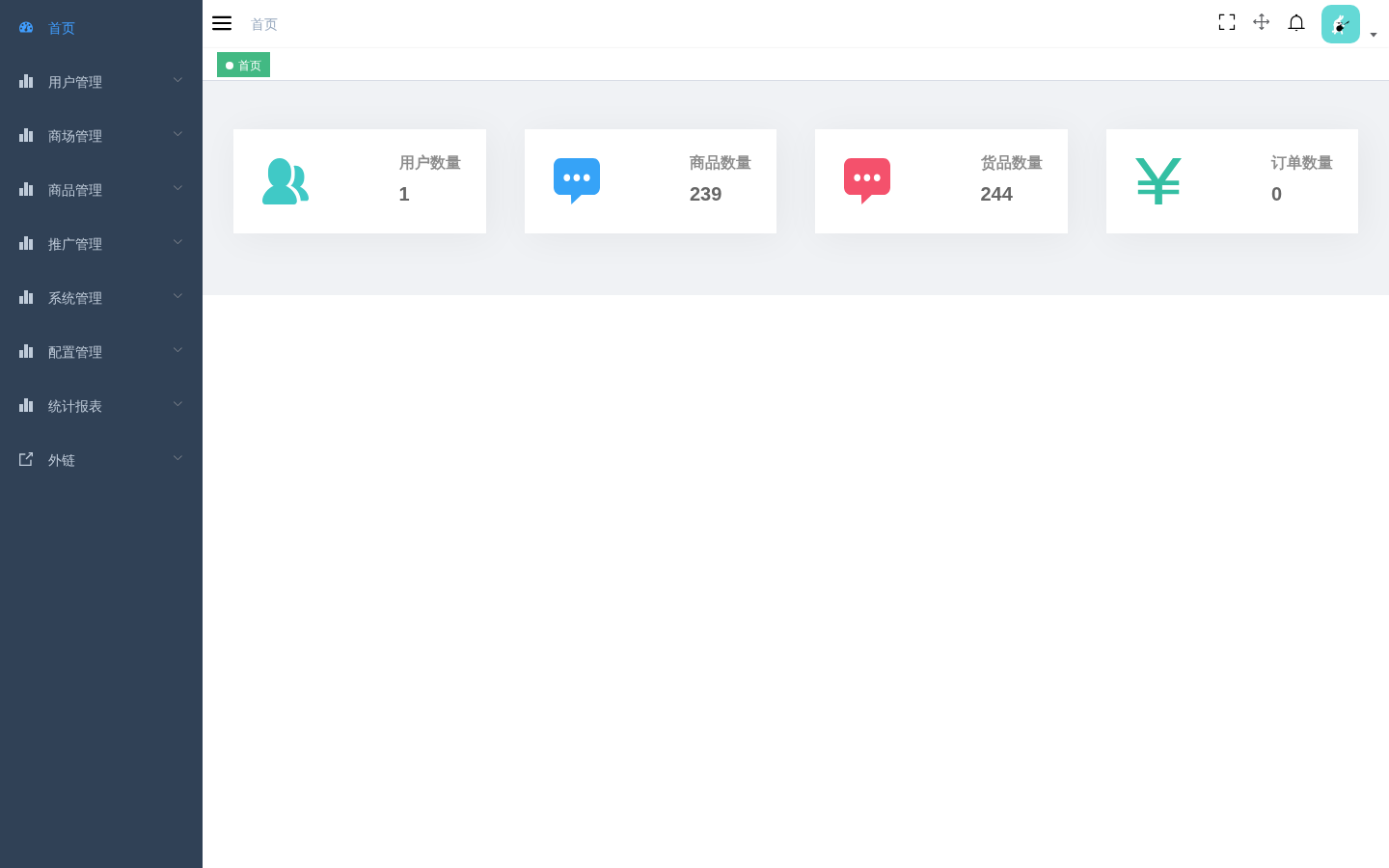The image size is (1389, 868).
Task: Click the blue chat icon on 商品数量 card
Action: point(577,181)
